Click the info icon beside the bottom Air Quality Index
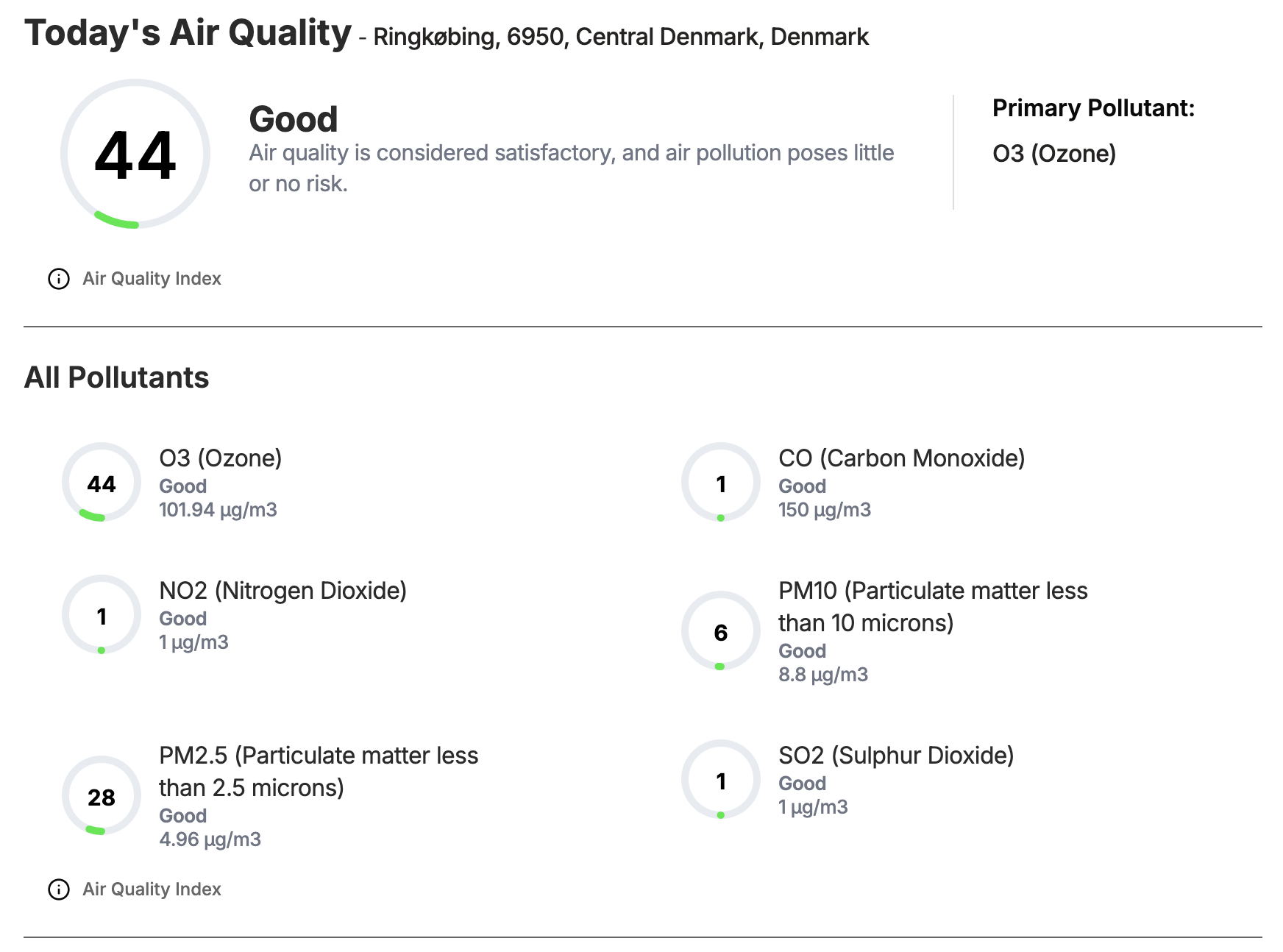This screenshot has height=952, width=1283. pos(59,889)
